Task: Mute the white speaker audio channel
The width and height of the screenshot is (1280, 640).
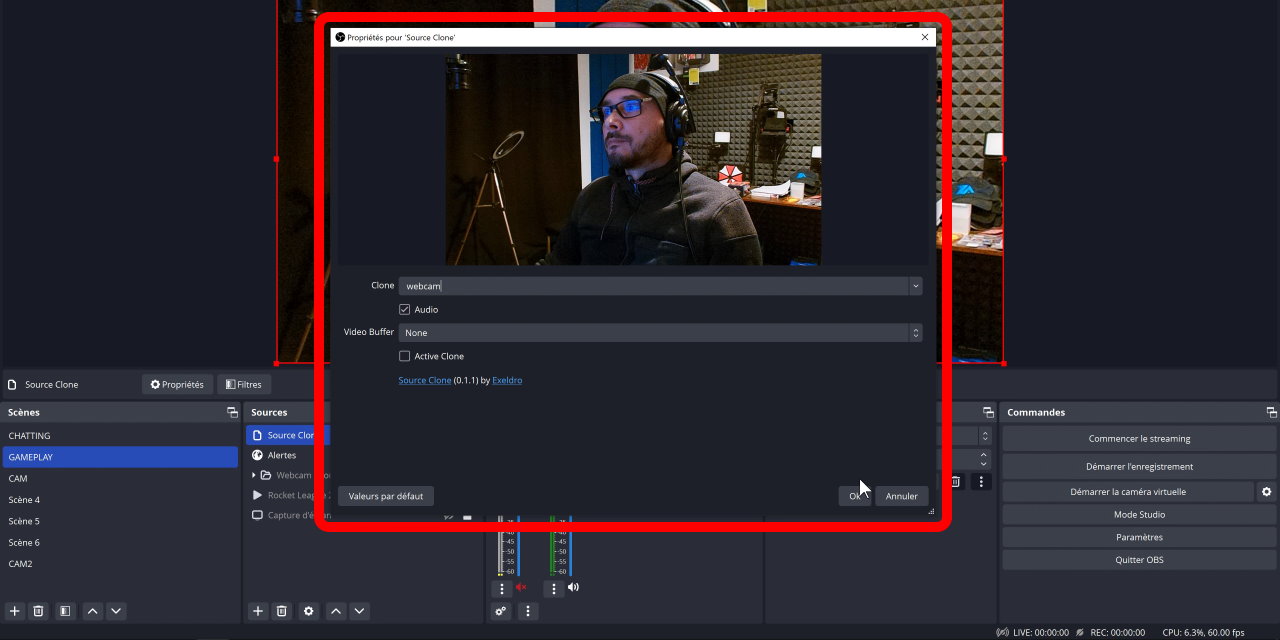Action: pyautogui.click(x=573, y=588)
